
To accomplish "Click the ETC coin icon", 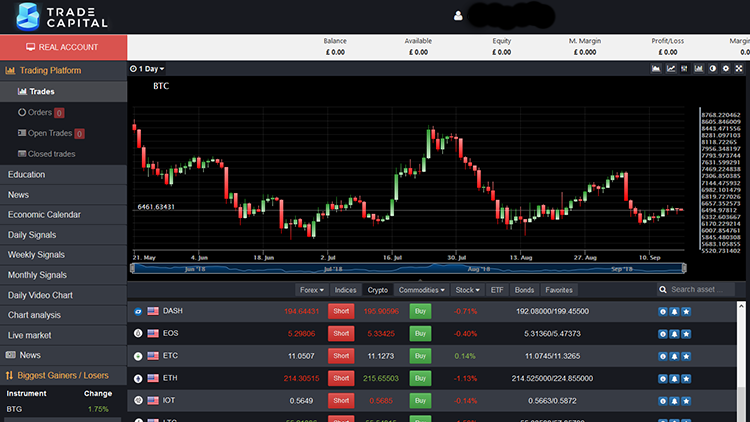I will (x=138, y=356).
